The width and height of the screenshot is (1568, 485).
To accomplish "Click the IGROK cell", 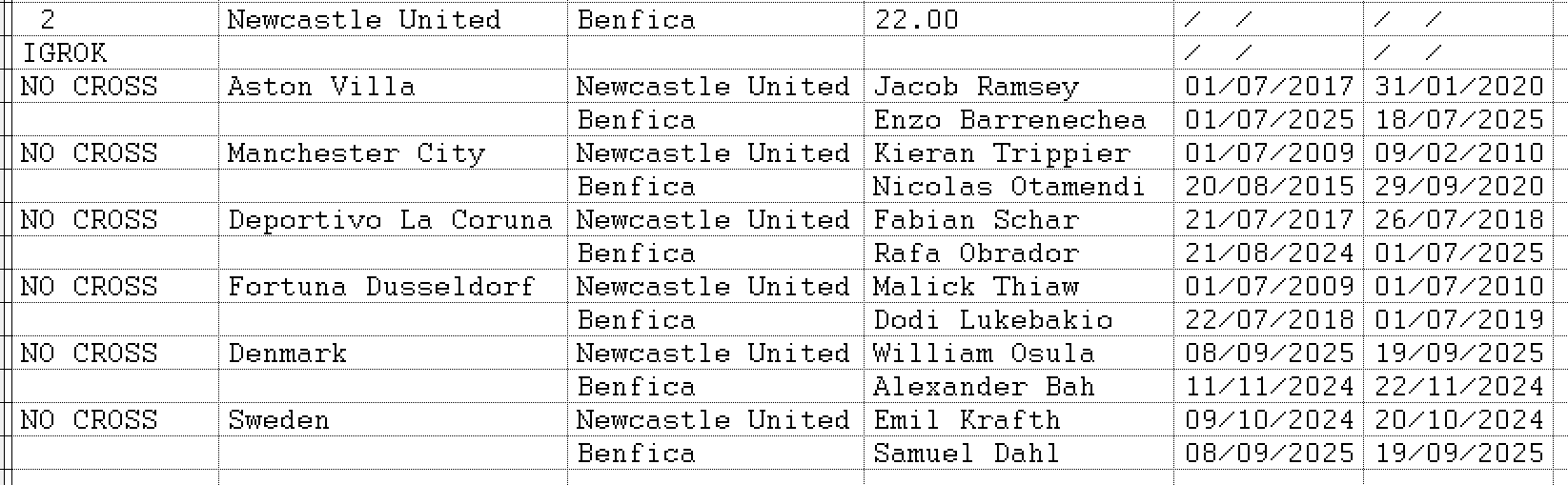I will click(x=64, y=53).
